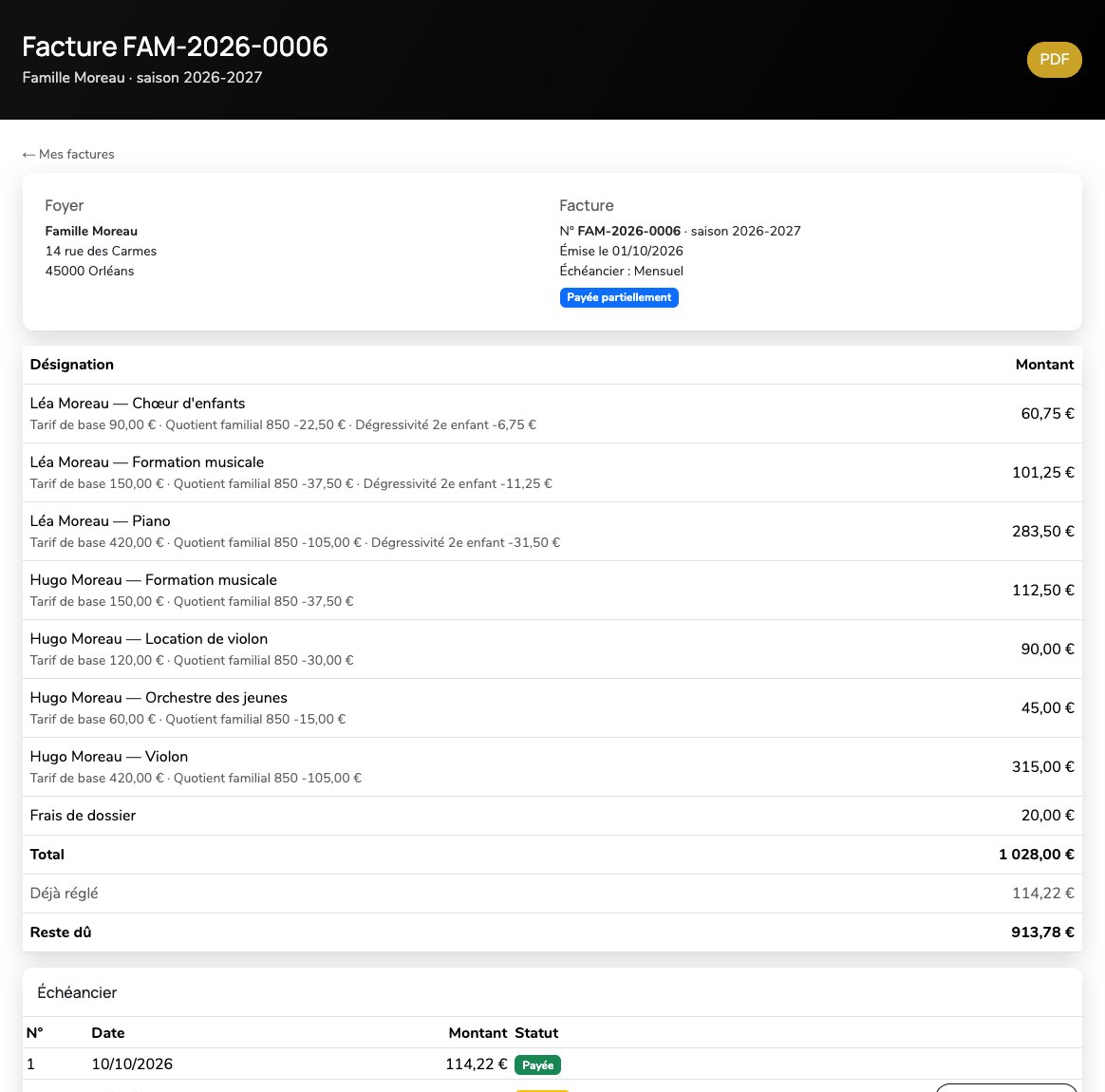The image size is (1105, 1092).
Task: Click the Reste dû label
Action: [61, 932]
